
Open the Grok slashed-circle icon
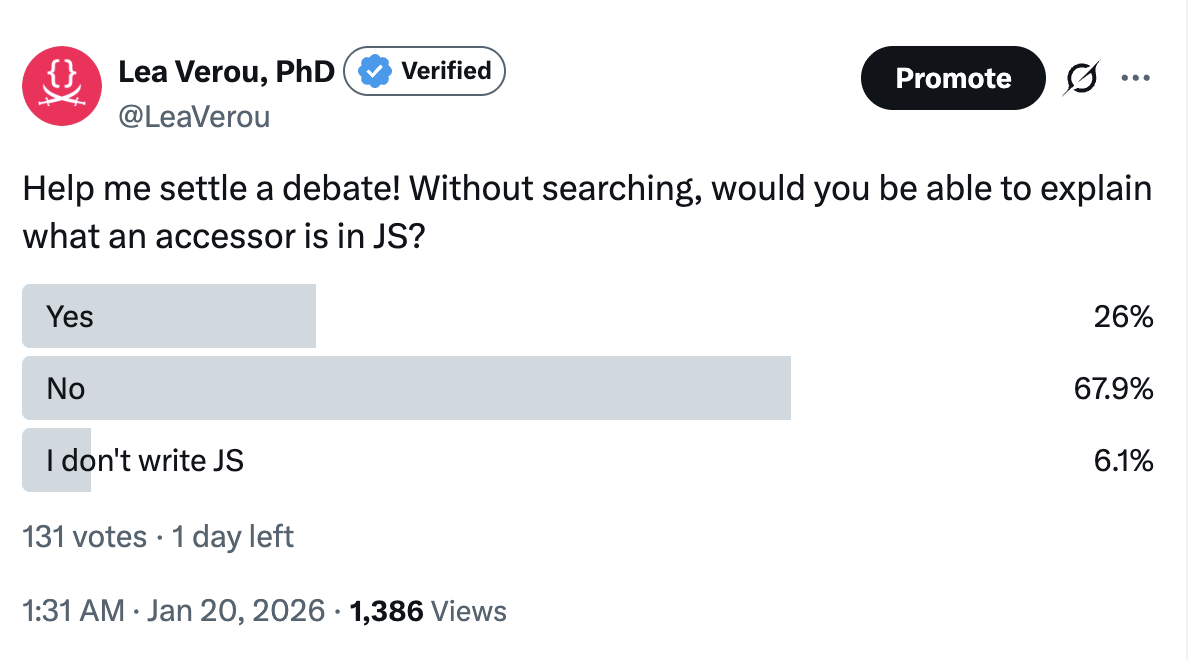pos(1081,77)
